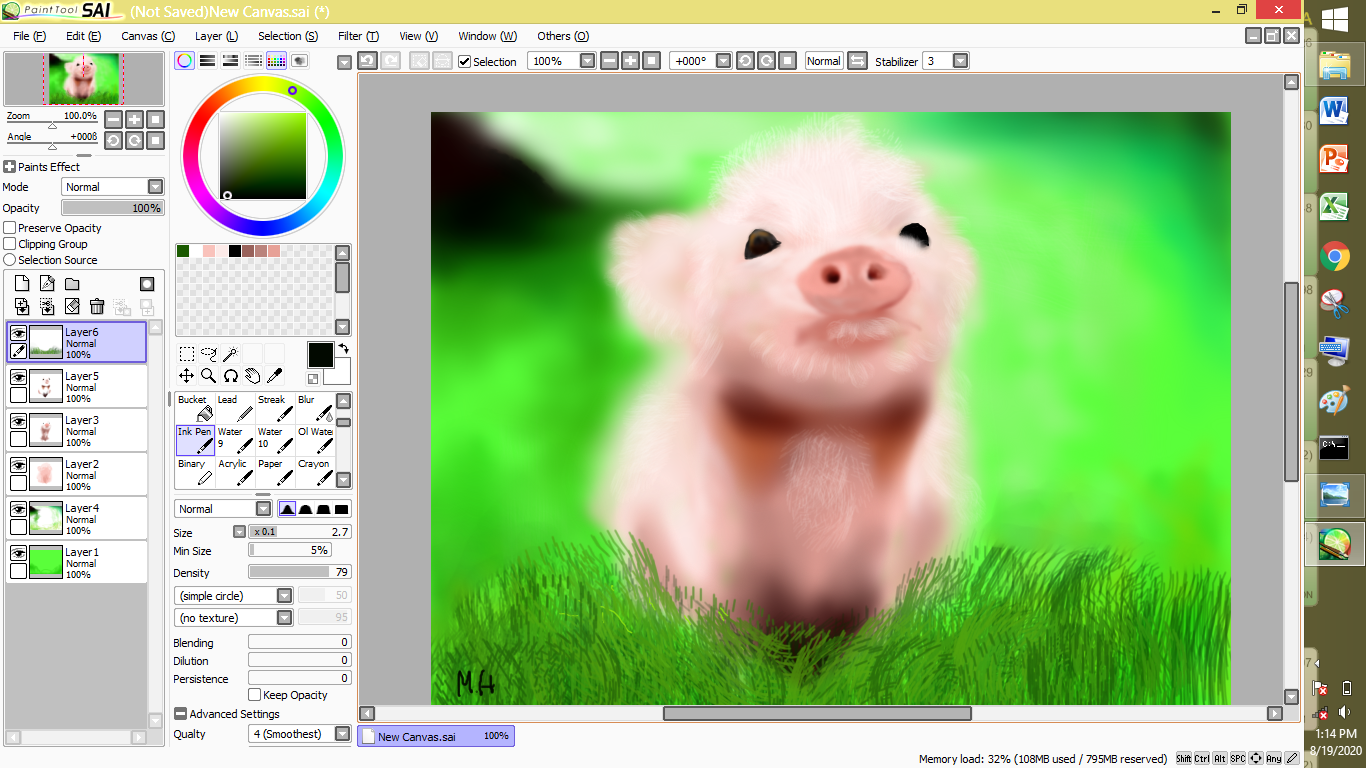This screenshot has height=768, width=1366.
Task: Choose the Lead pencil brush
Action: [x=235, y=408]
